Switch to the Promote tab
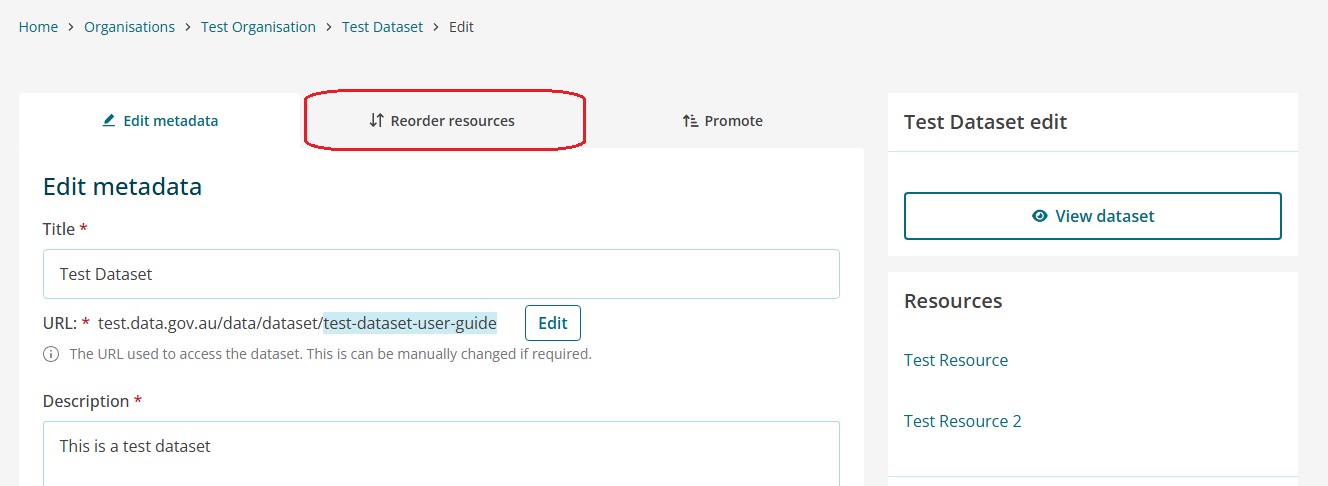This screenshot has width=1328, height=486. tap(723, 121)
